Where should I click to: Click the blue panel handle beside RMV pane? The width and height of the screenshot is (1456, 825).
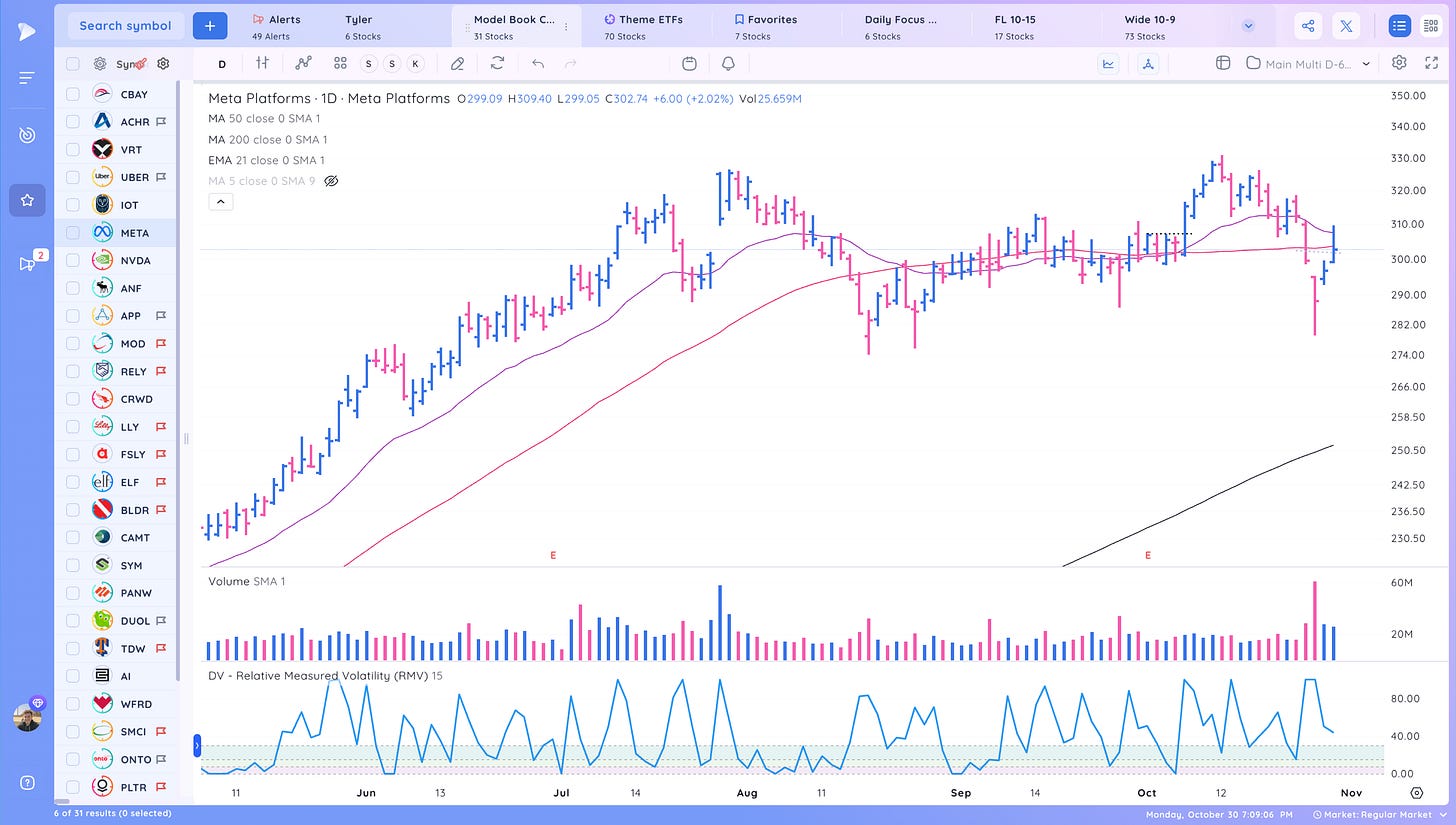click(x=197, y=745)
